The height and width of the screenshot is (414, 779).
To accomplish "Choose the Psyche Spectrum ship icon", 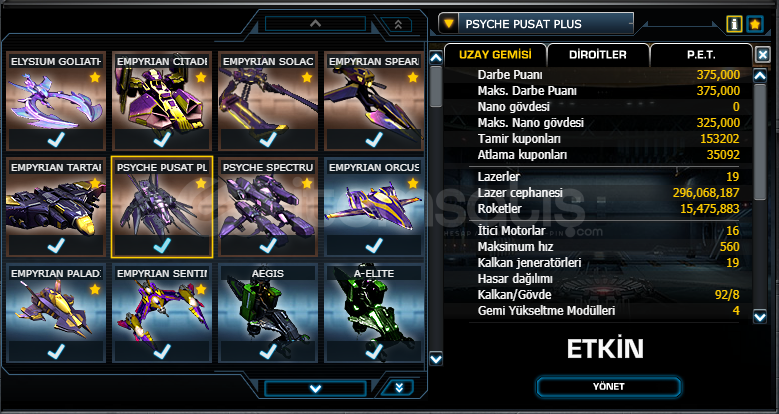I will 268,204.
